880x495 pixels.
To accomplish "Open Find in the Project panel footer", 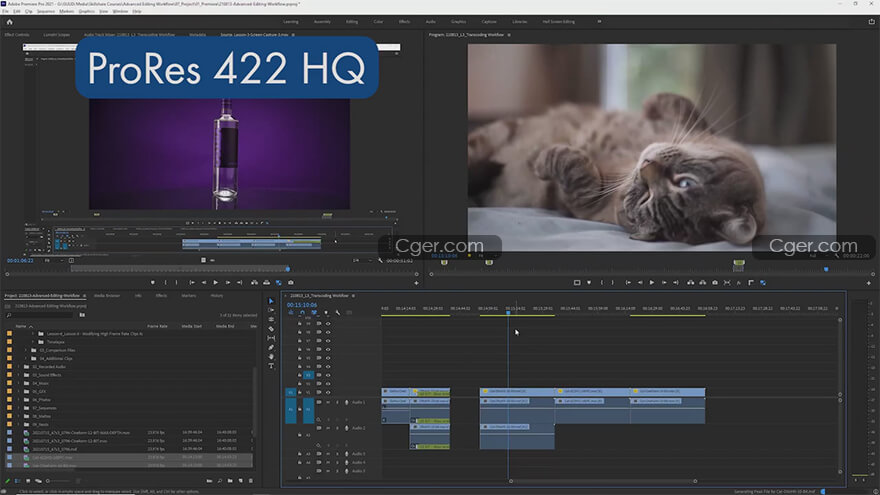I will click(219, 481).
